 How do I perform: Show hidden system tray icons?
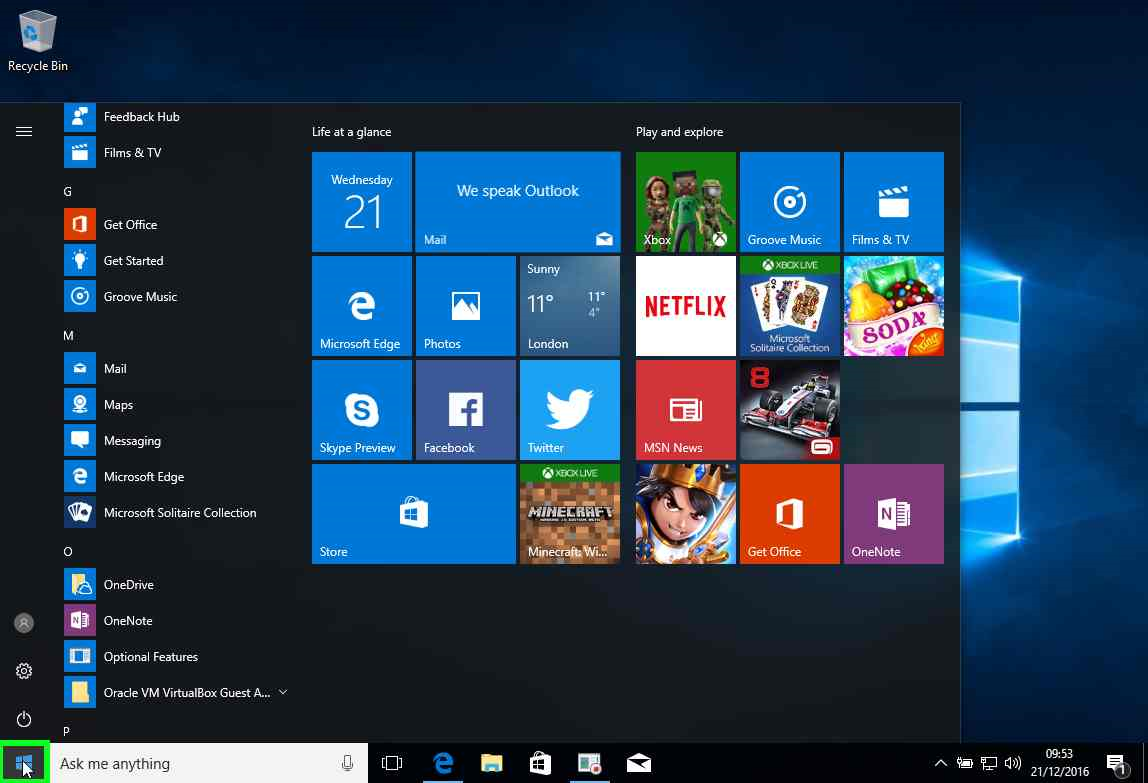(x=941, y=763)
